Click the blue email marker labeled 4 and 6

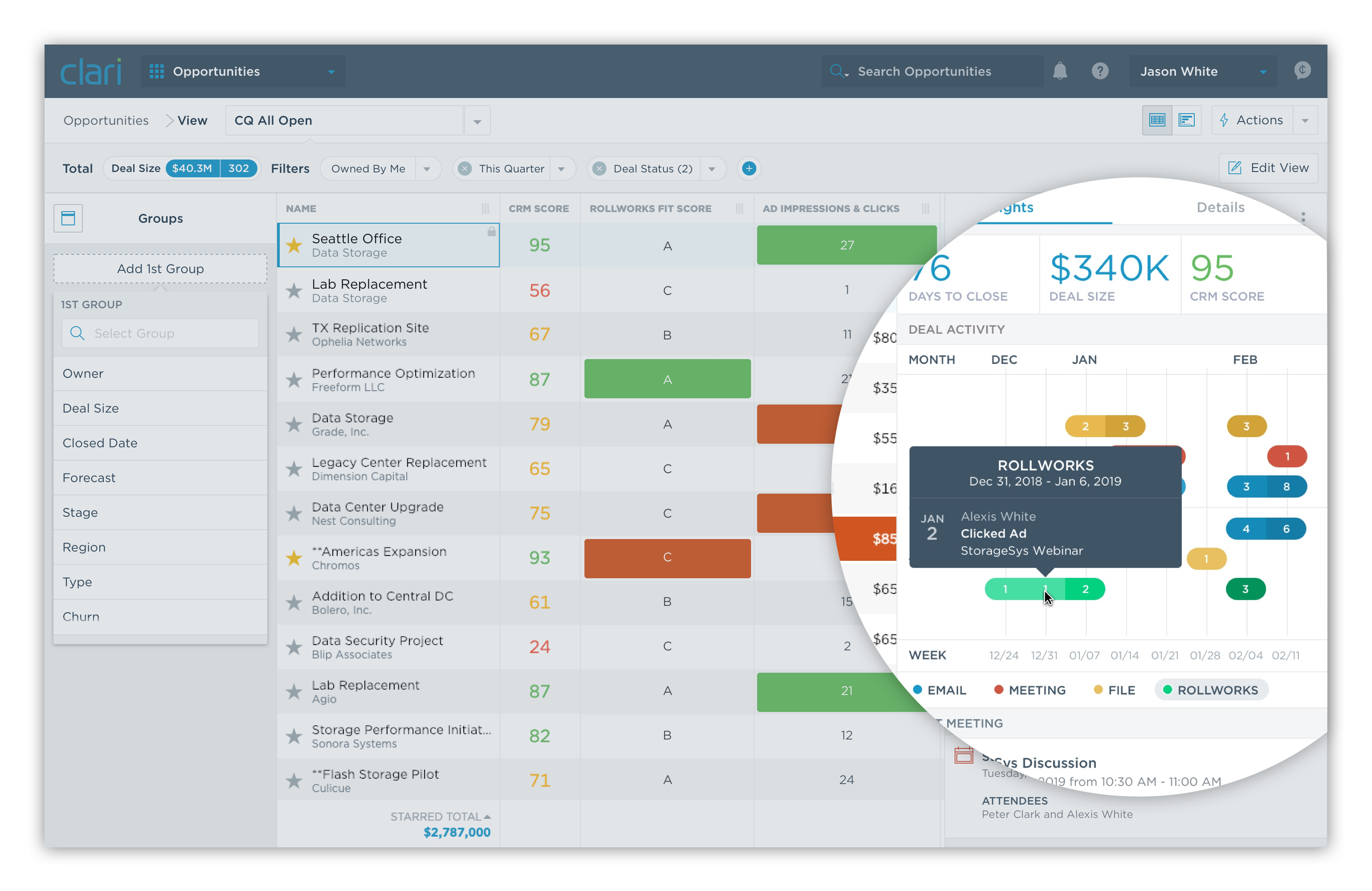(1266, 529)
